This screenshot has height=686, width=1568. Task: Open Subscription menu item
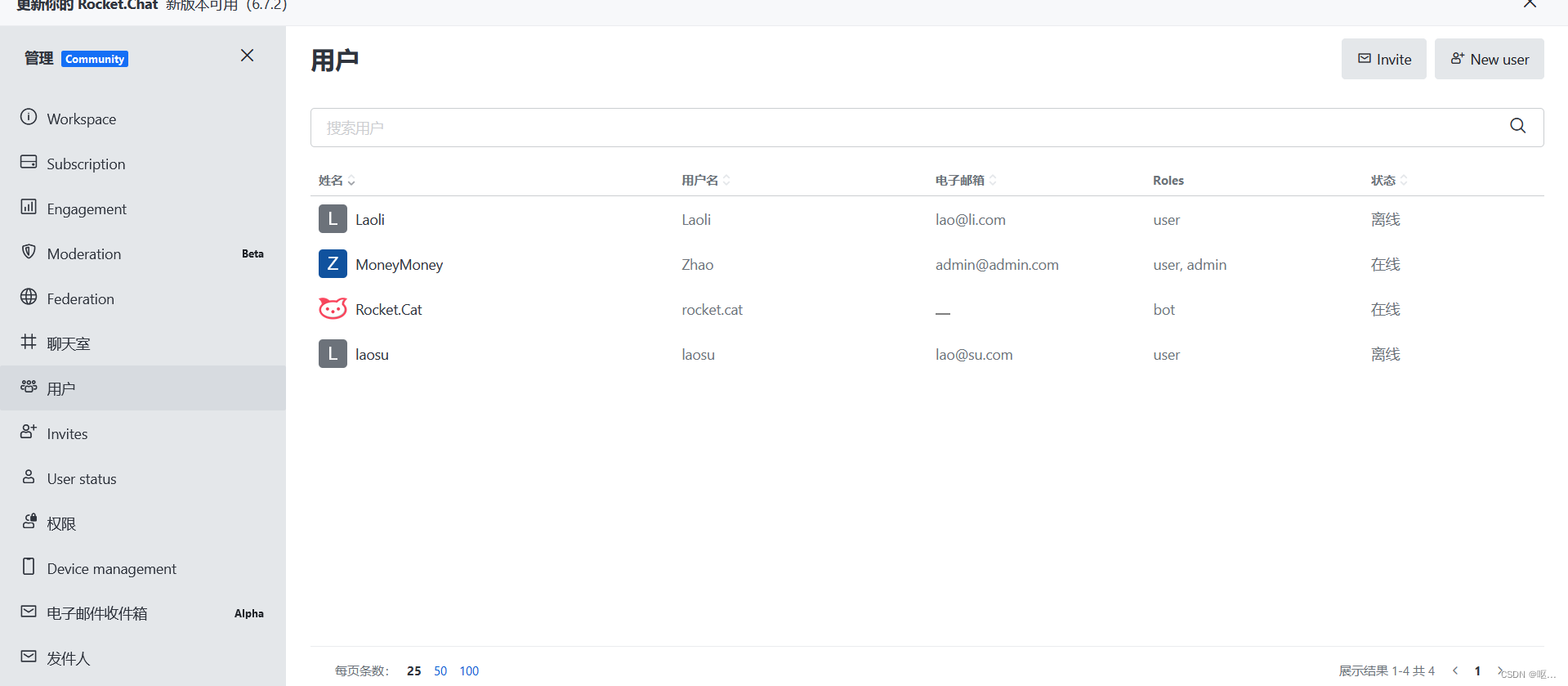(143, 164)
